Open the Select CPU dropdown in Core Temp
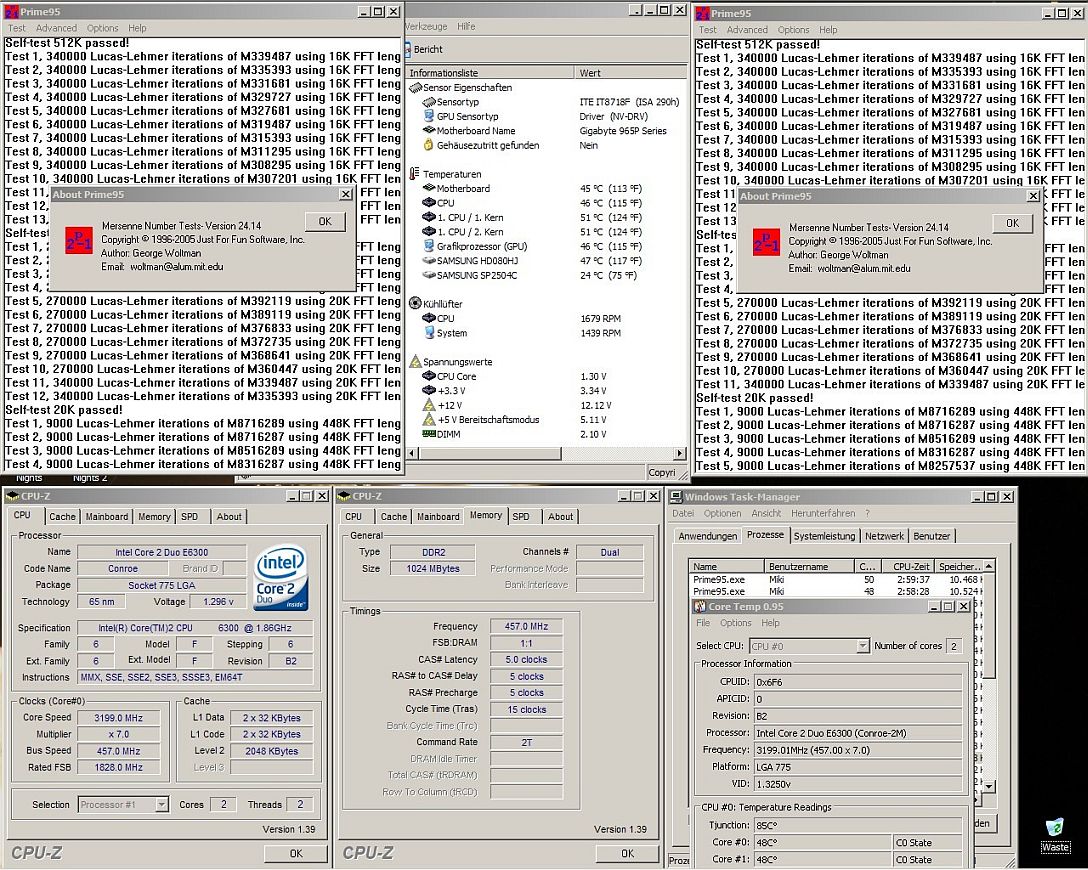The width and height of the screenshot is (1088, 870). [x=862, y=646]
